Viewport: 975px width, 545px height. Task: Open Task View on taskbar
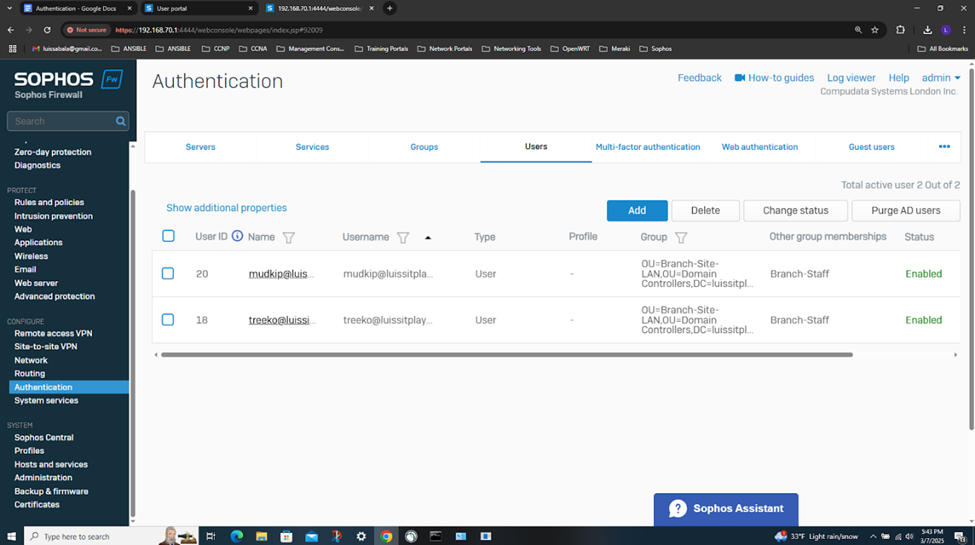click(211, 536)
